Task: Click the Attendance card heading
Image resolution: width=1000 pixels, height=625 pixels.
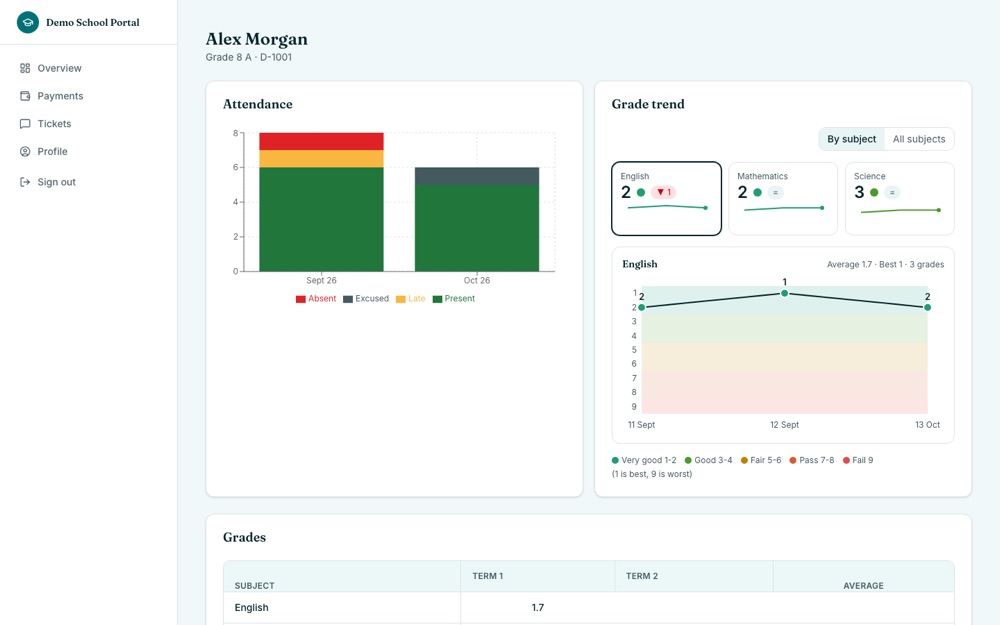Action: tap(258, 104)
